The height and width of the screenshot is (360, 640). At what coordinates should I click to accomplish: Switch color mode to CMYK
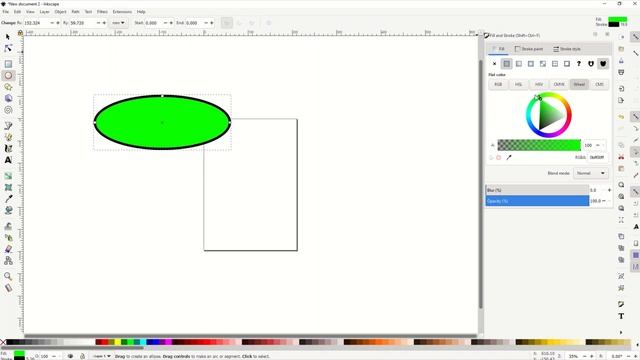tap(559, 84)
